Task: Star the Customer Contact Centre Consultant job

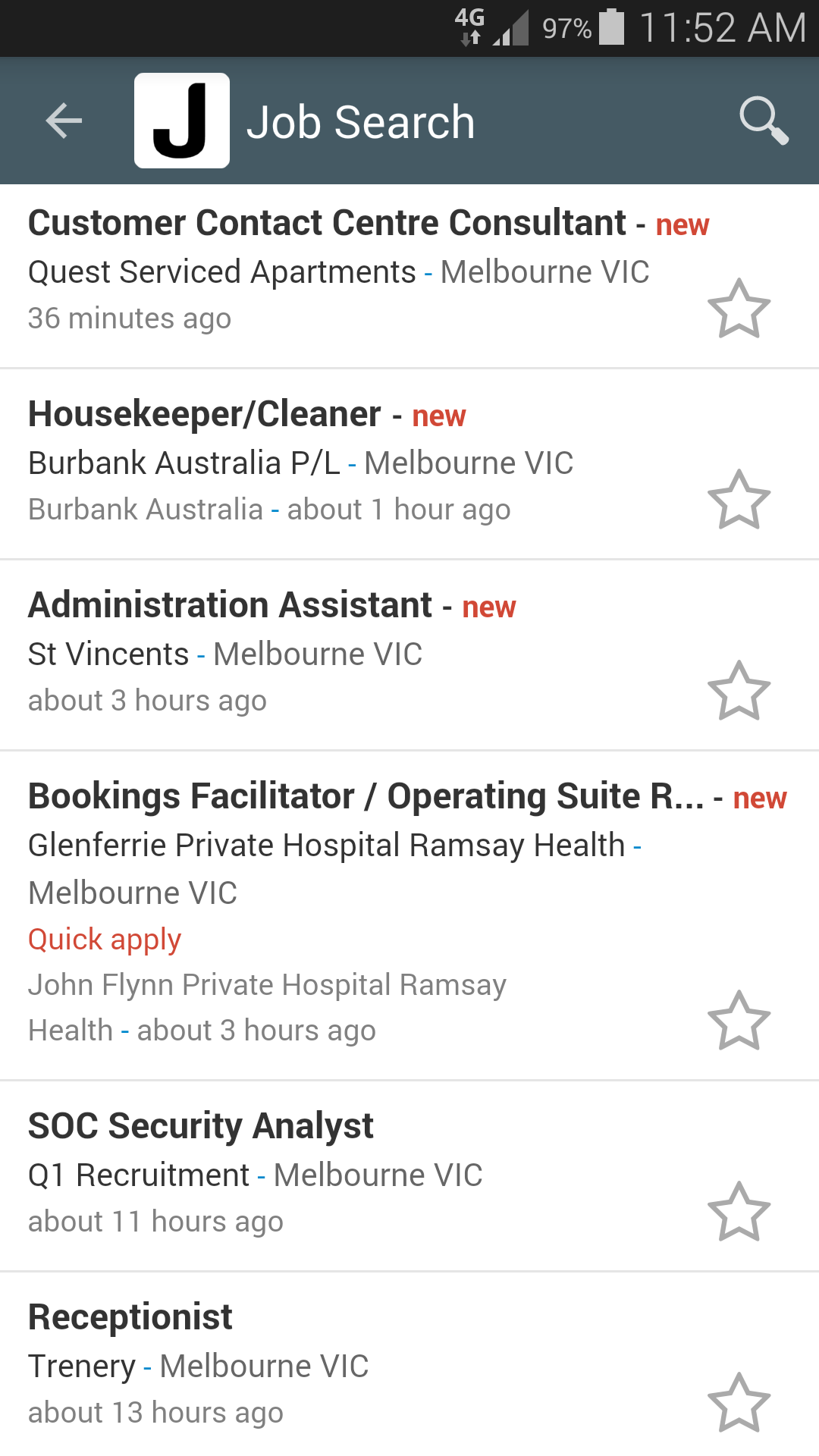Action: 739,308
